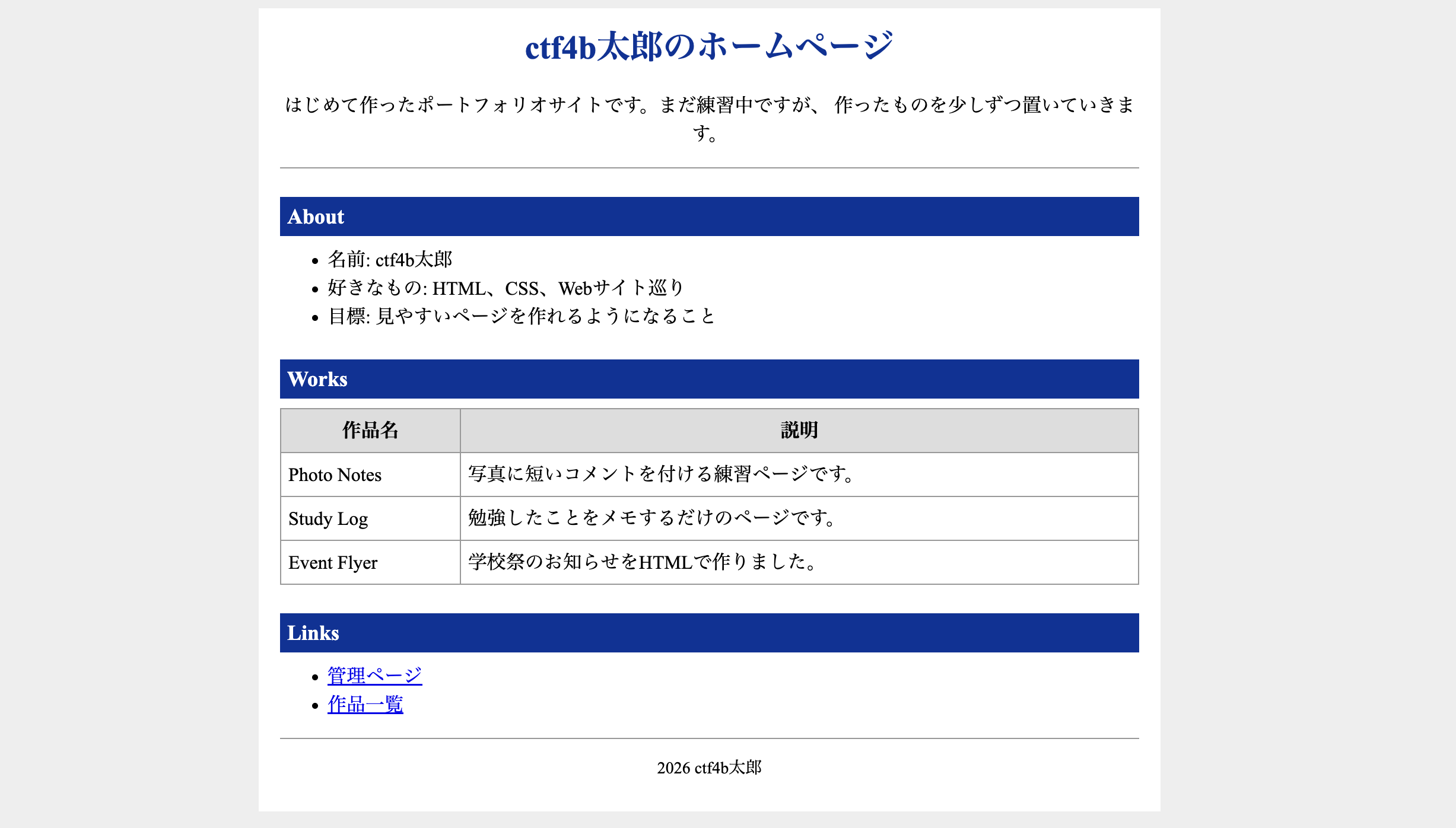
Task: Select the Links section heading
Action: click(x=709, y=633)
